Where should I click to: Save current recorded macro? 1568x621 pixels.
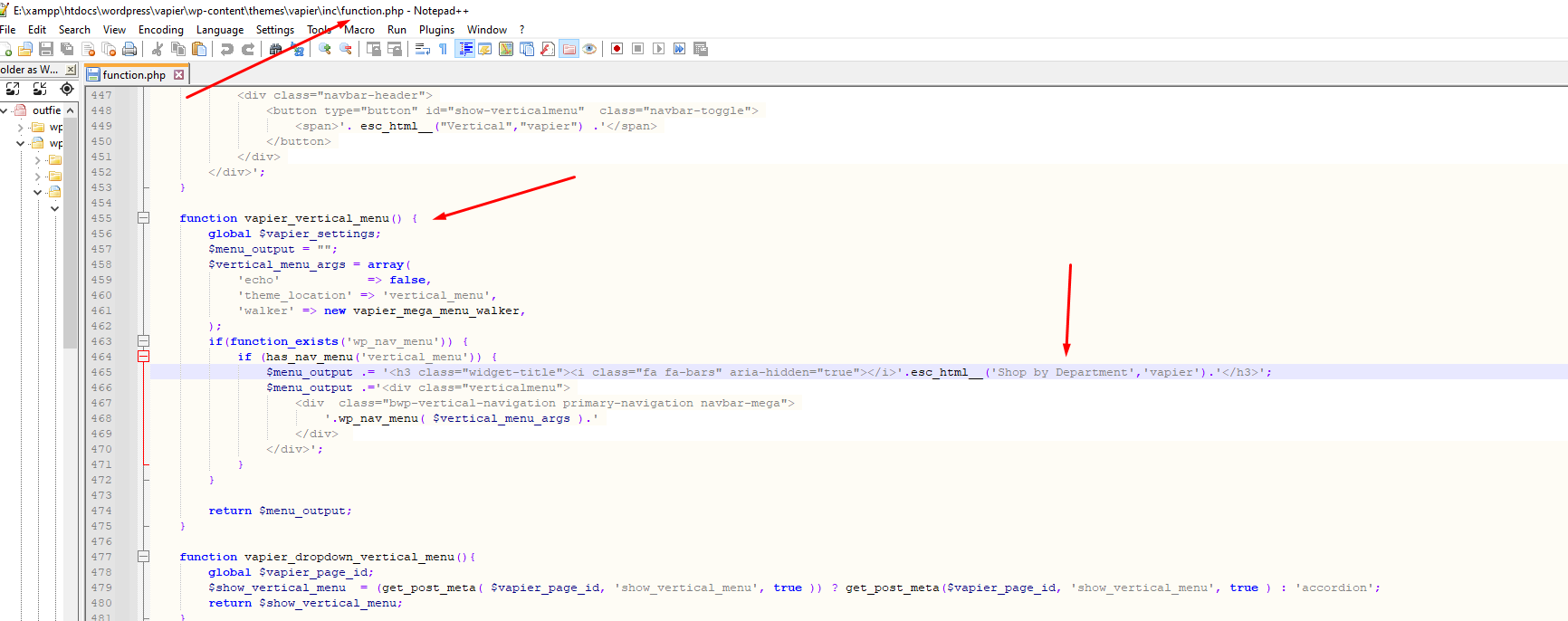tap(700, 49)
